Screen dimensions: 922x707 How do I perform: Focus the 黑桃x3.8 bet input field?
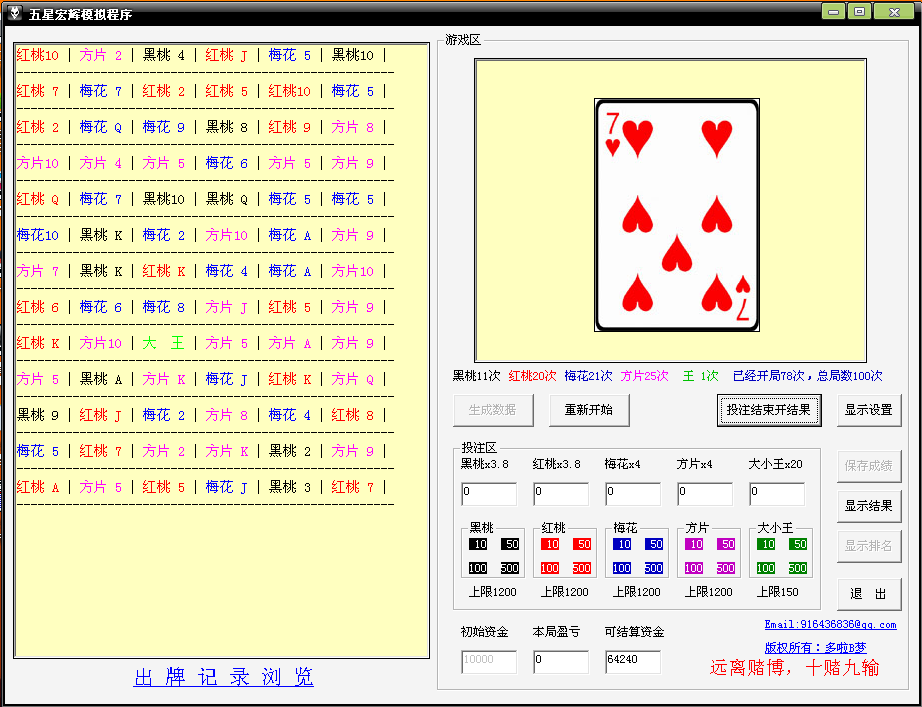point(489,494)
